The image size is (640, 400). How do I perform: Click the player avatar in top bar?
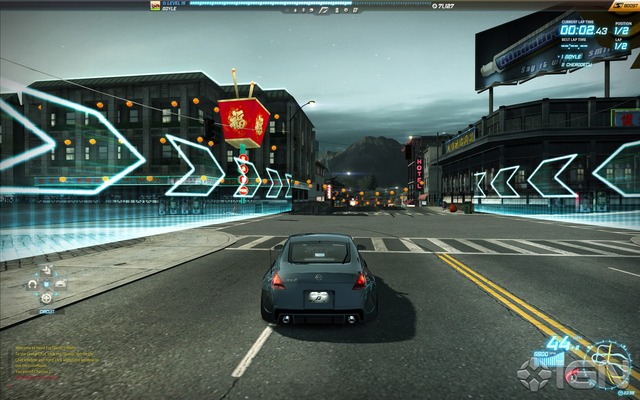click(155, 5)
